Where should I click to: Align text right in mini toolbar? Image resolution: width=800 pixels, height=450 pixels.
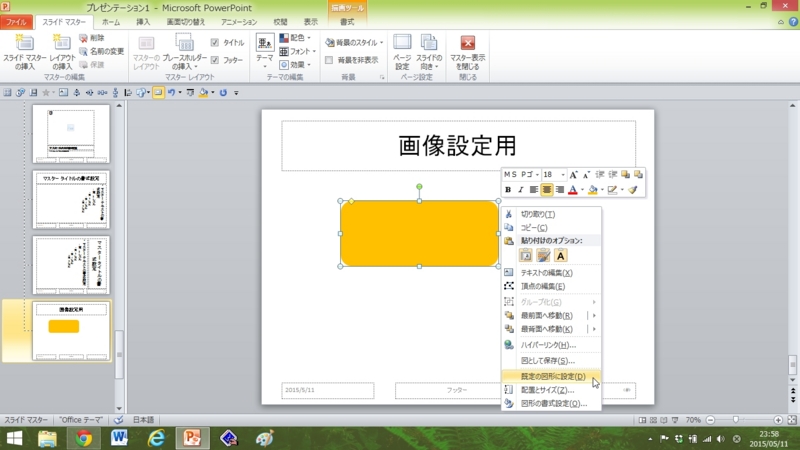560,190
